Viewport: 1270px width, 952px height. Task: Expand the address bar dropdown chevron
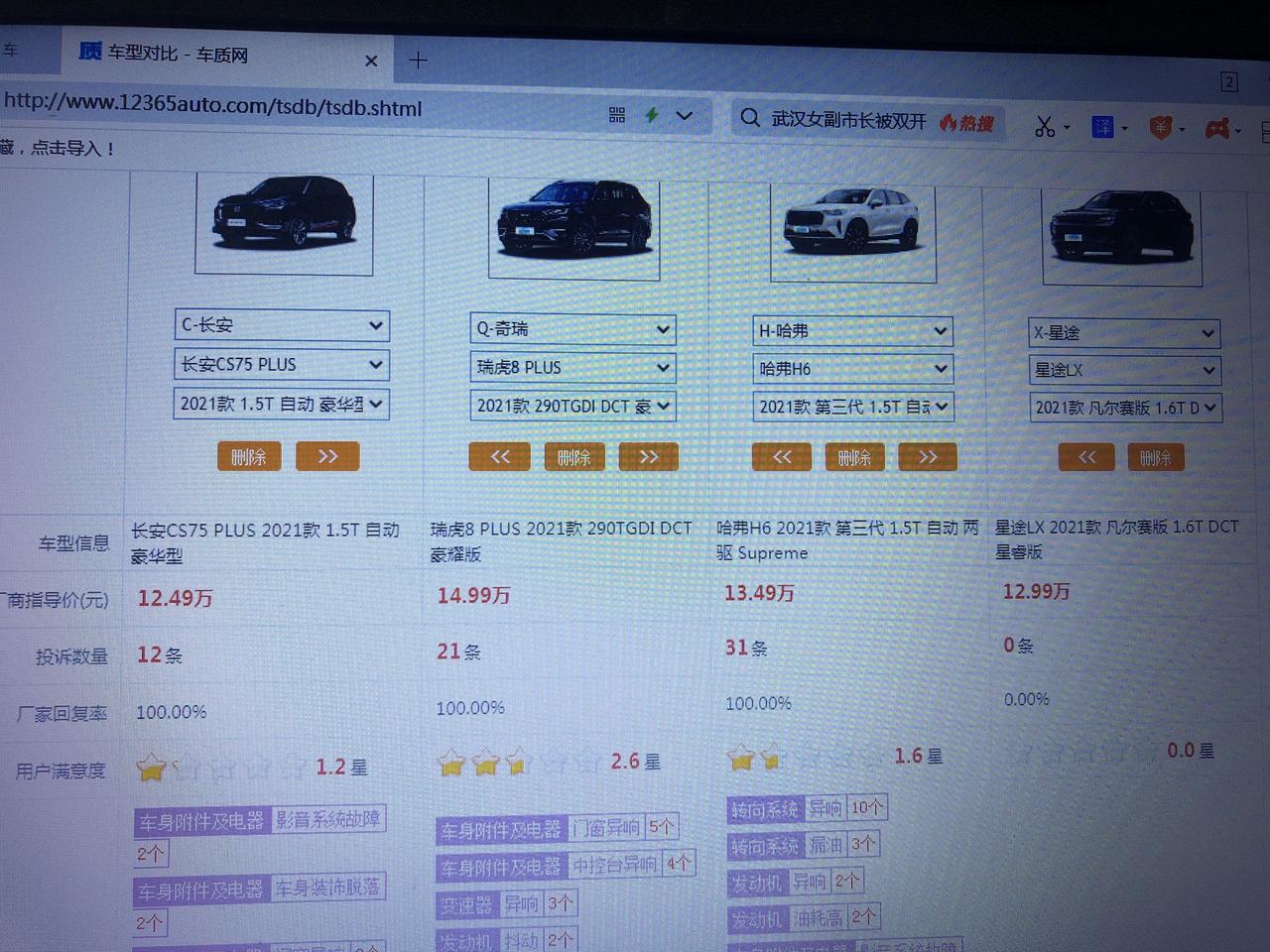pyautogui.click(x=685, y=116)
